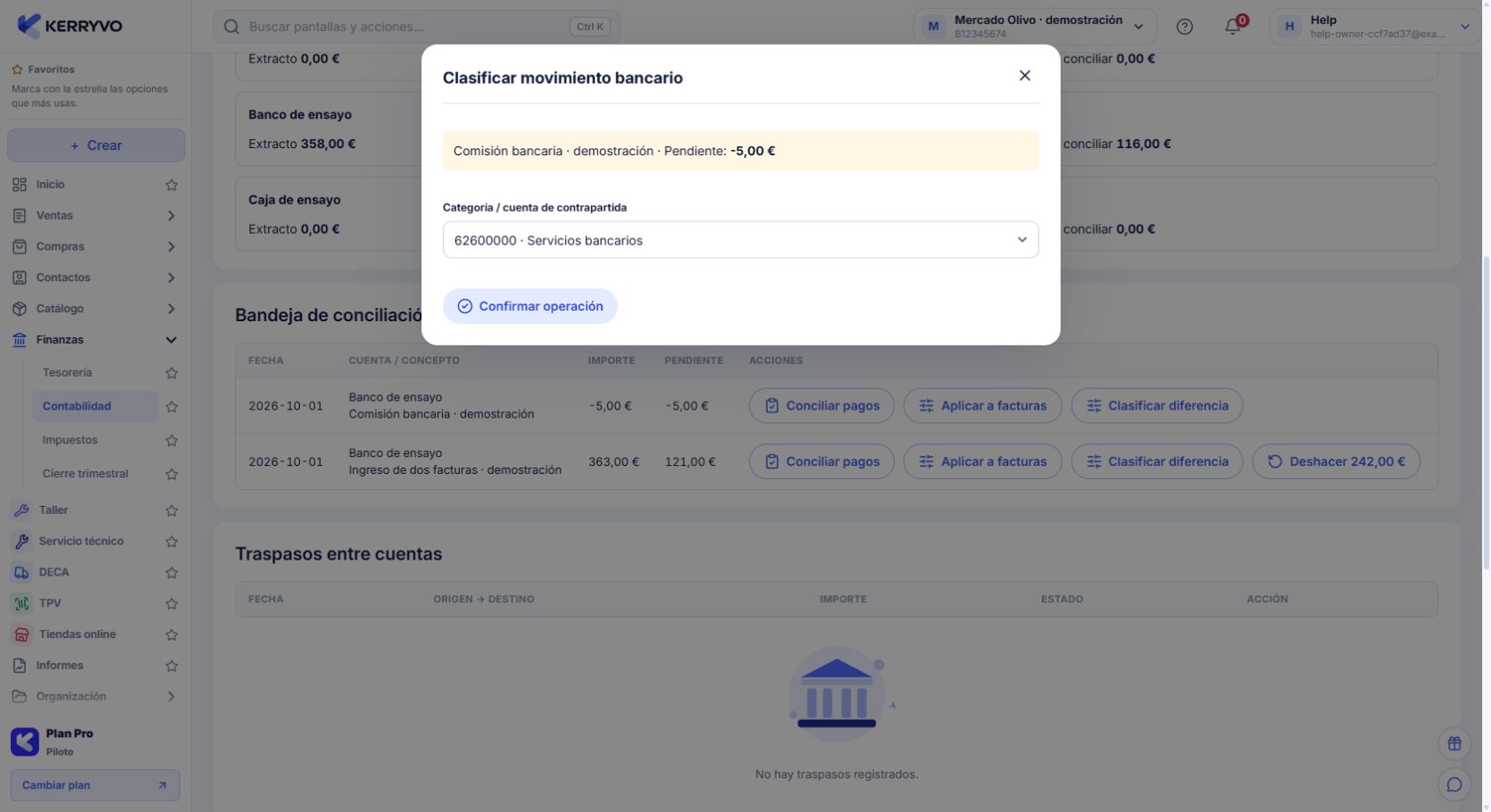The width and height of the screenshot is (1491, 812).
Task: Star Taller as a favorite
Action: point(171,510)
